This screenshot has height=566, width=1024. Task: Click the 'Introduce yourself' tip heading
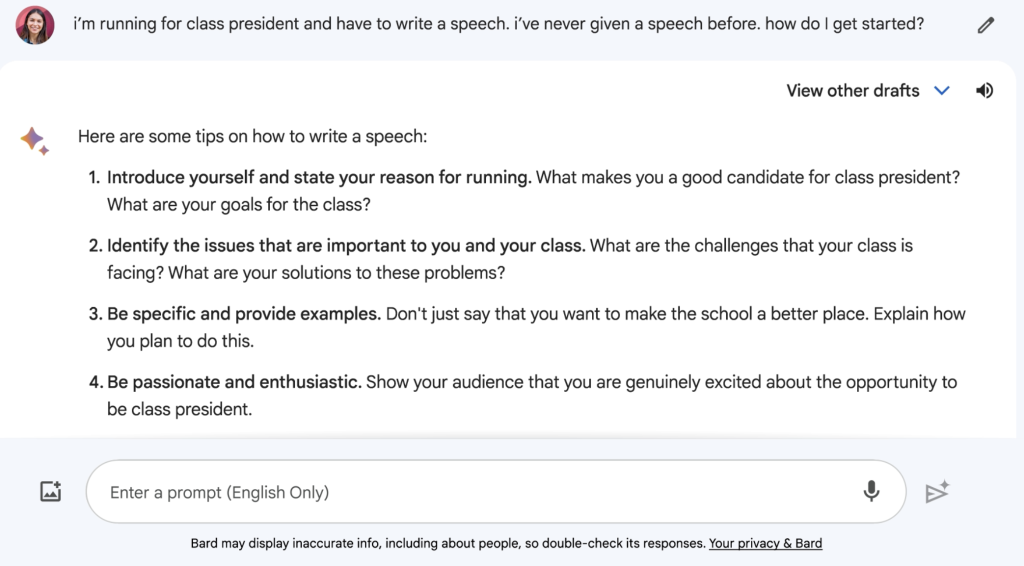coord(319,177)
